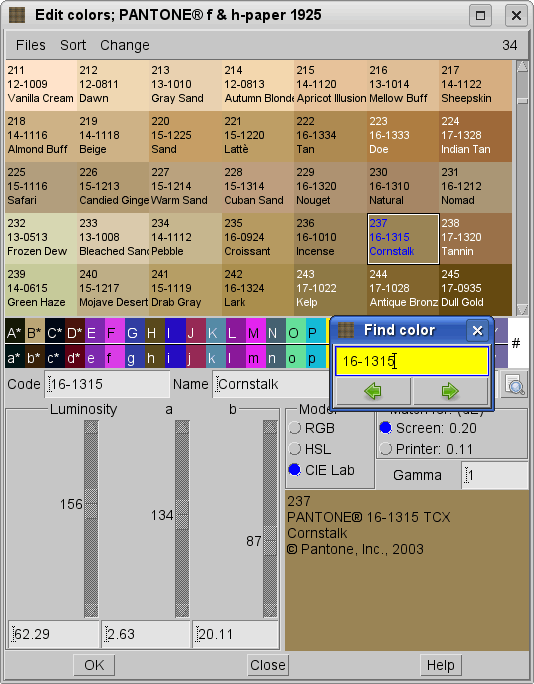Select the B* group tile
The height and width of the screenshot is (684, 534).
click(34, 333)
